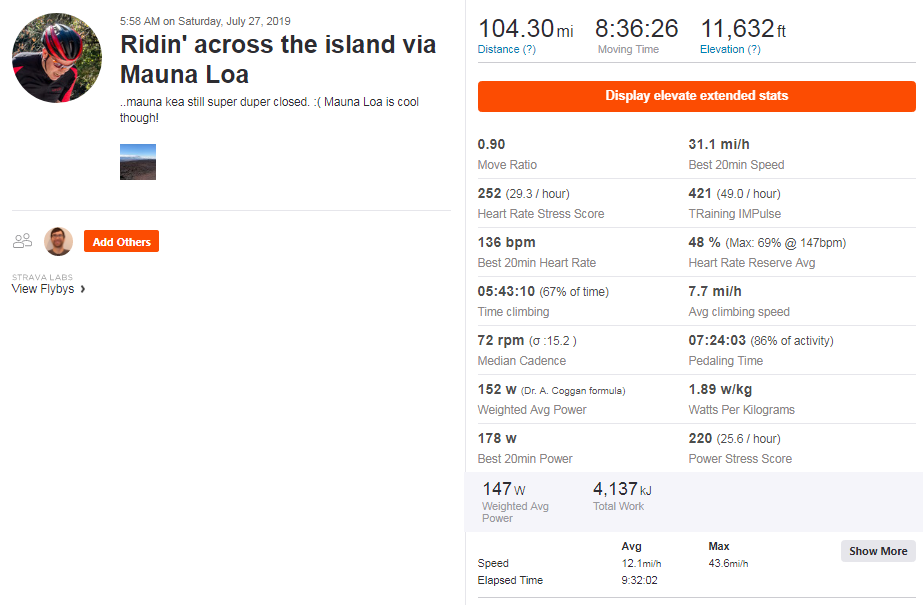The height and width of the screenshot is (605, 923).
Task: Open the View Flybys link
Action: (43, 289)
